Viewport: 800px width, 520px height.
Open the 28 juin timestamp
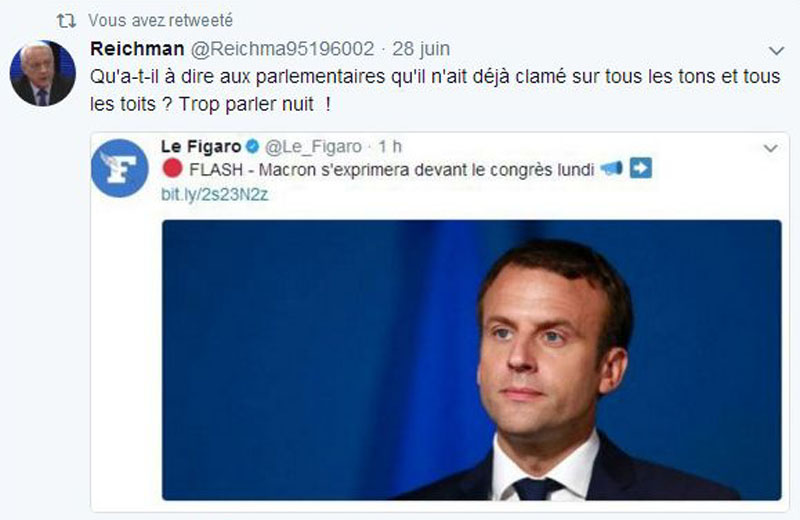coord(421,49)
